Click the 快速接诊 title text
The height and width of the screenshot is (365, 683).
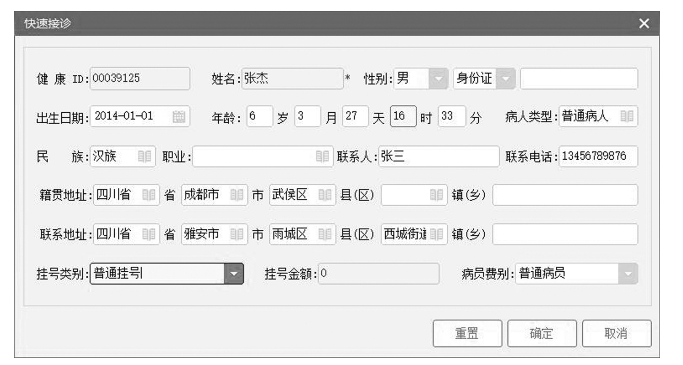point(47,23)
